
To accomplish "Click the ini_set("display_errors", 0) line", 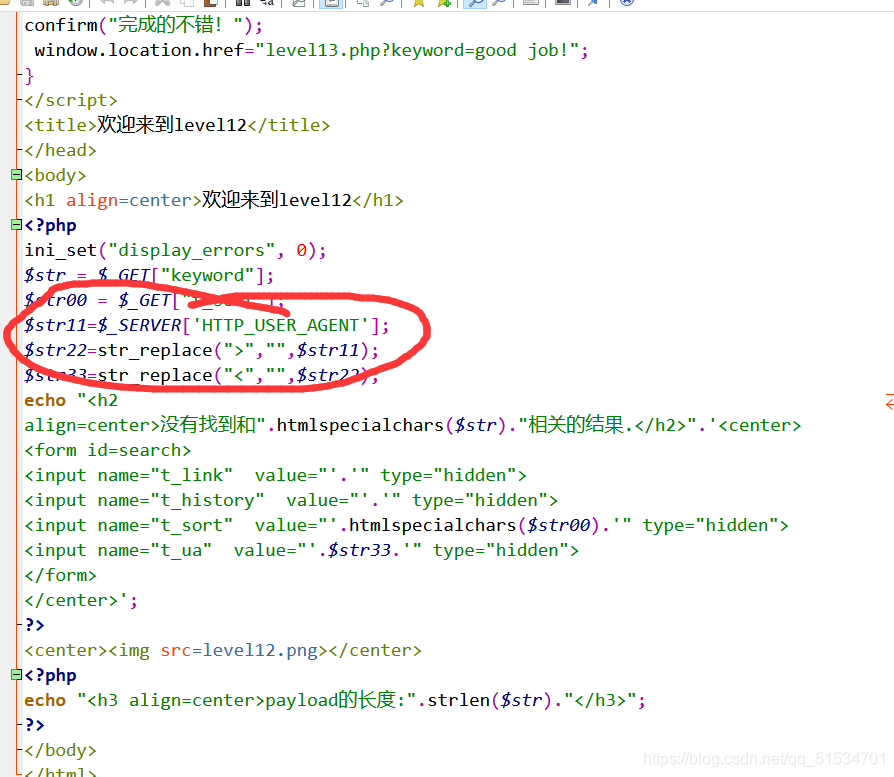I will [176, 250].
